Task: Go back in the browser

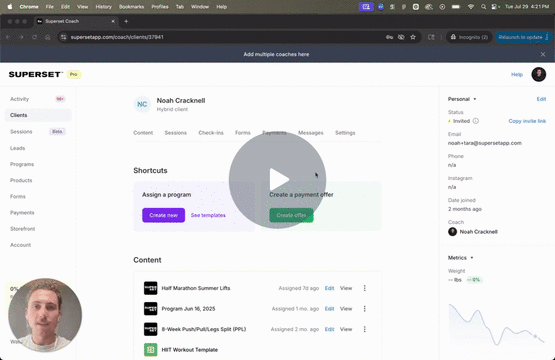Action: tap(8, 37)
